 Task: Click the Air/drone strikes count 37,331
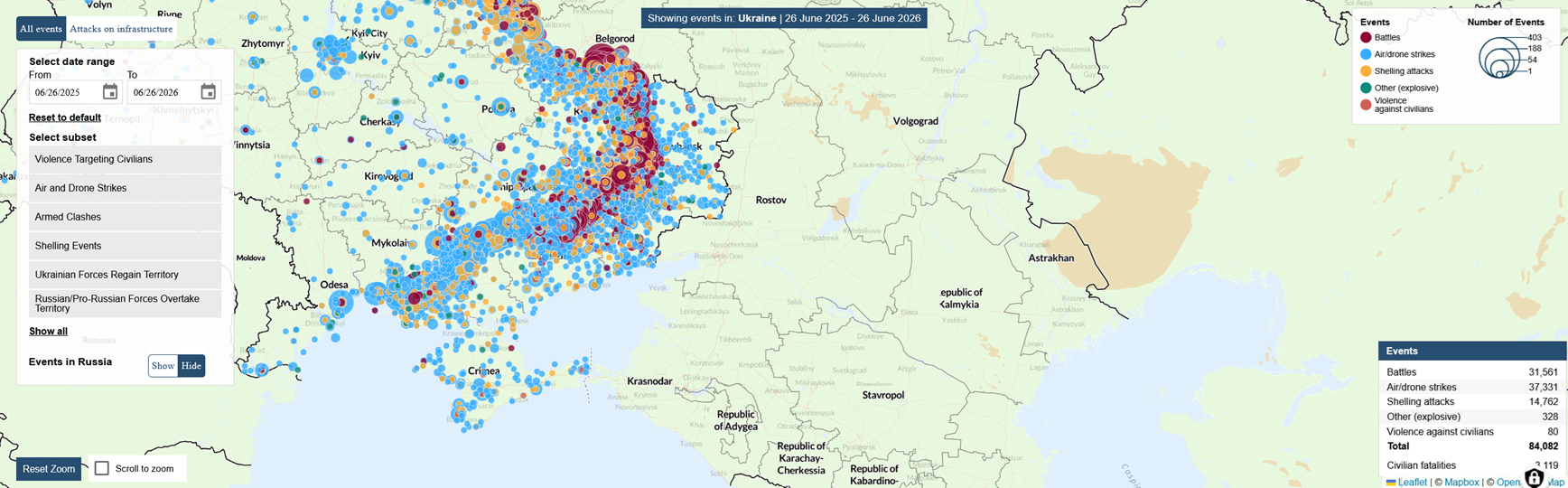click(1543, 387)
